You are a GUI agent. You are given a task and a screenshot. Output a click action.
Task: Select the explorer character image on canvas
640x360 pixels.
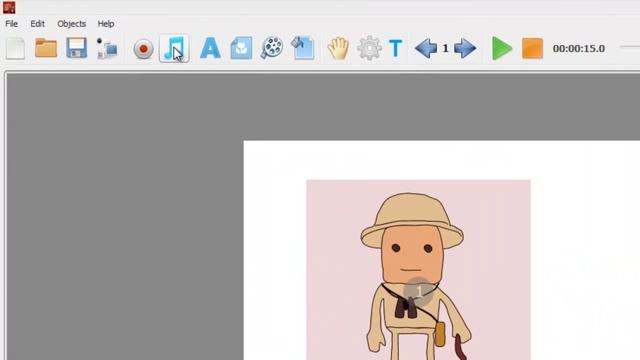pyautogui.click(x=418, y=269)
